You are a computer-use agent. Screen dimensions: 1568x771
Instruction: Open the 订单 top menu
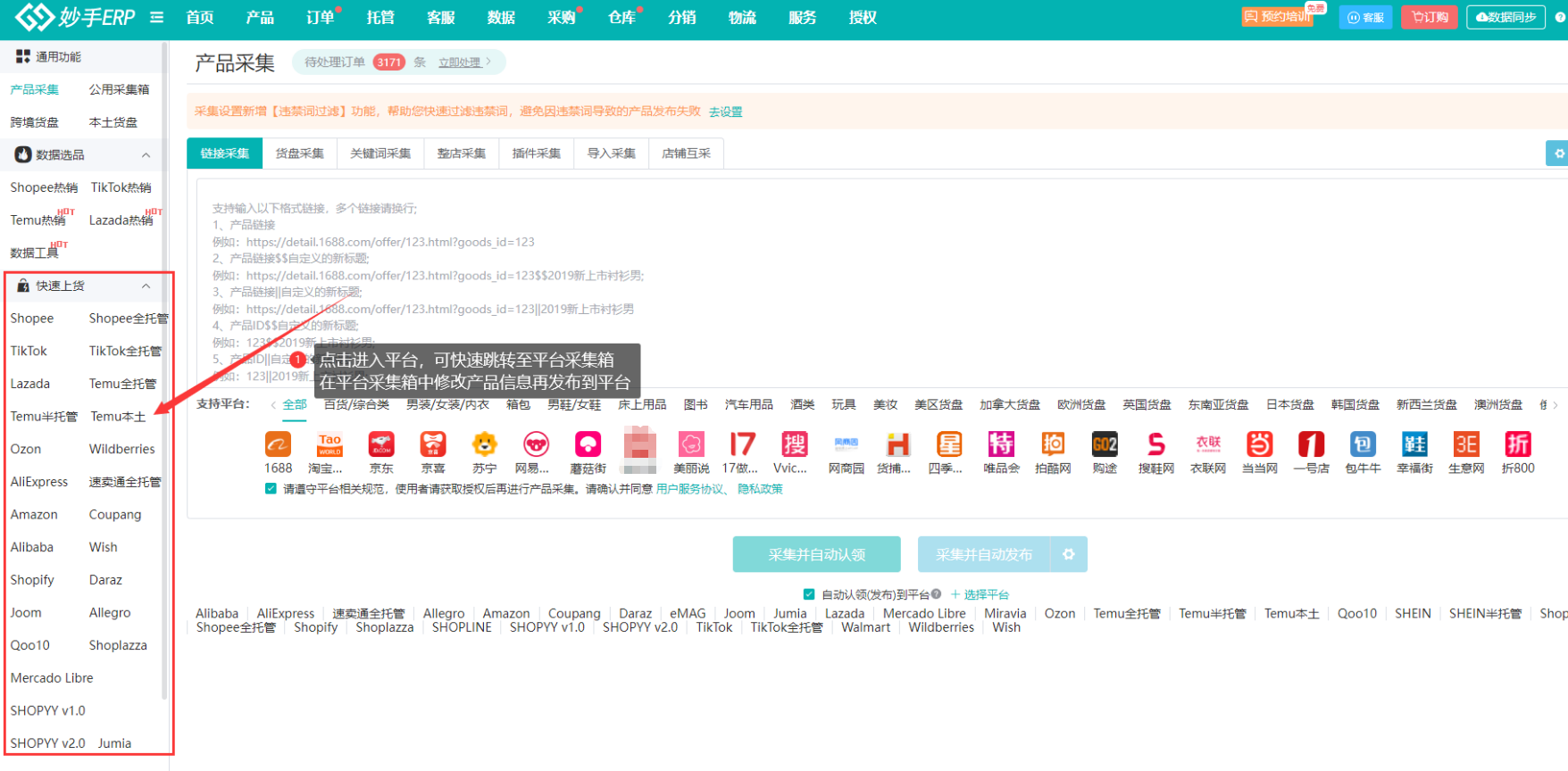point(320,18)
